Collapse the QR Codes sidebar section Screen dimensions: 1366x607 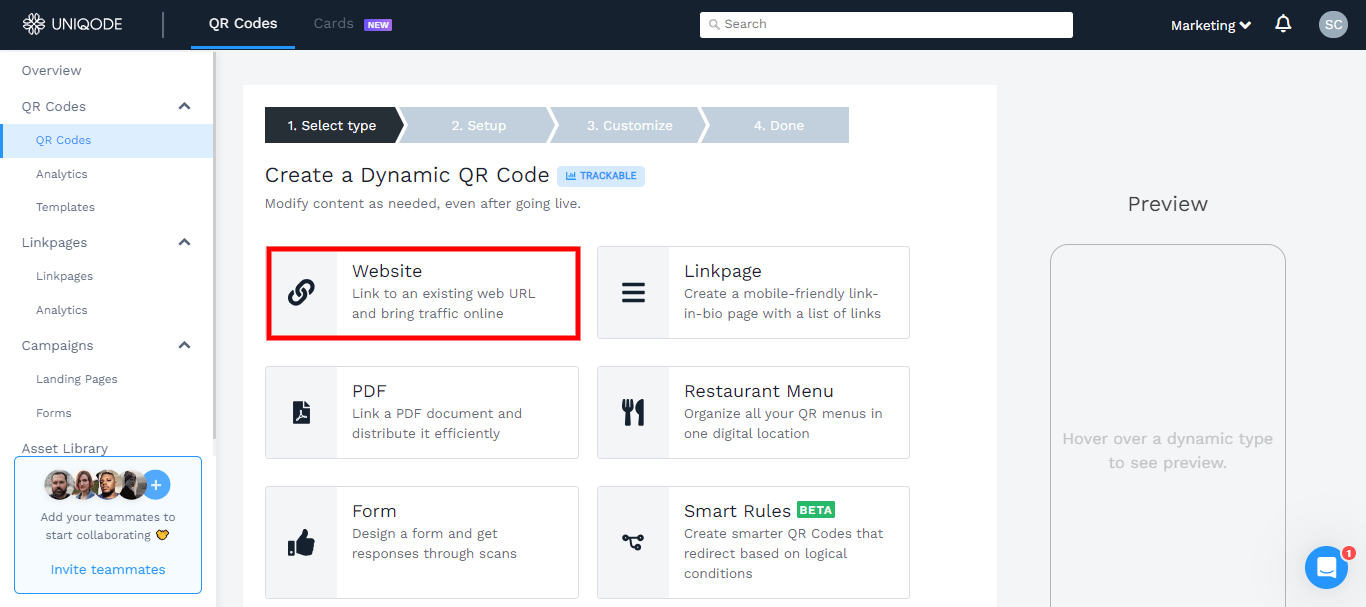(x=184, y=105)
